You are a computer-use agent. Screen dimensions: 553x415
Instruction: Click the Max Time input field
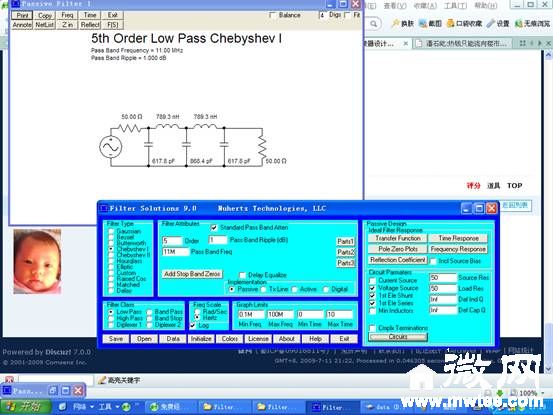pyautogui.click(x=339, y=315)
